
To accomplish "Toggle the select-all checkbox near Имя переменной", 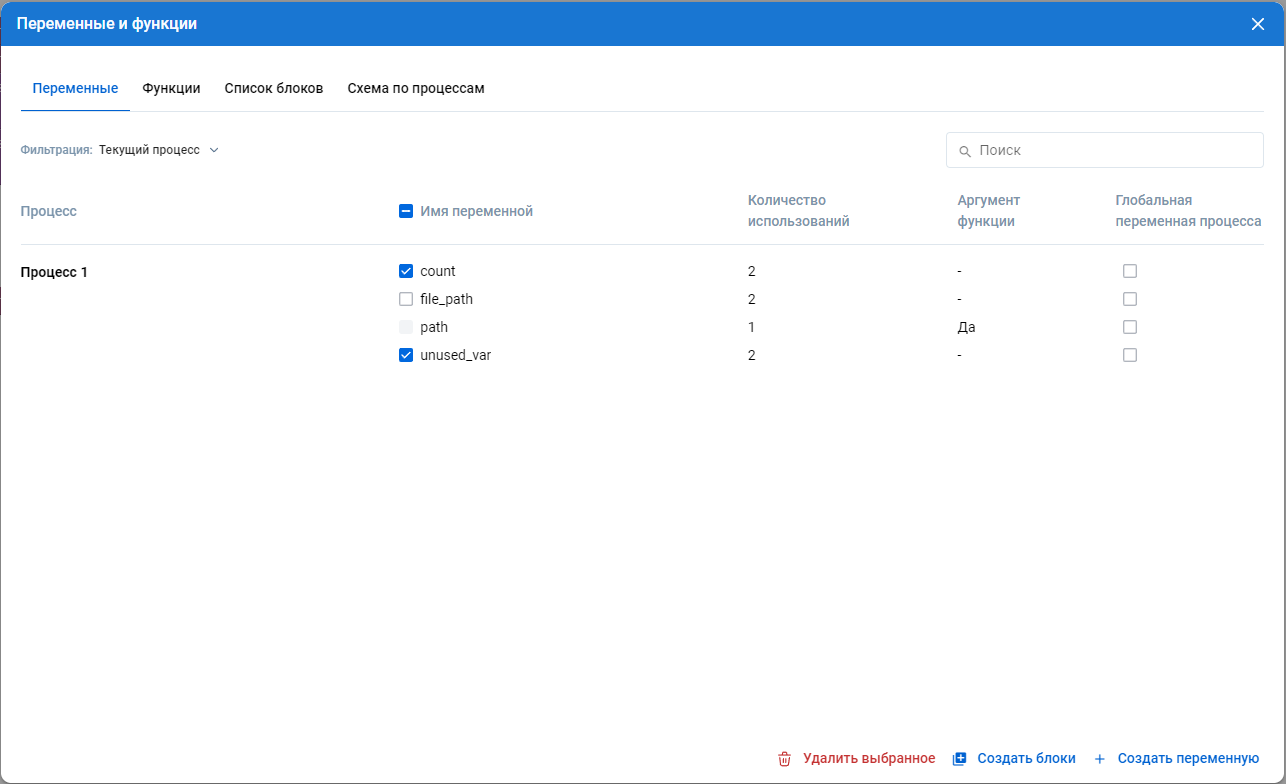I will (406, 211).
